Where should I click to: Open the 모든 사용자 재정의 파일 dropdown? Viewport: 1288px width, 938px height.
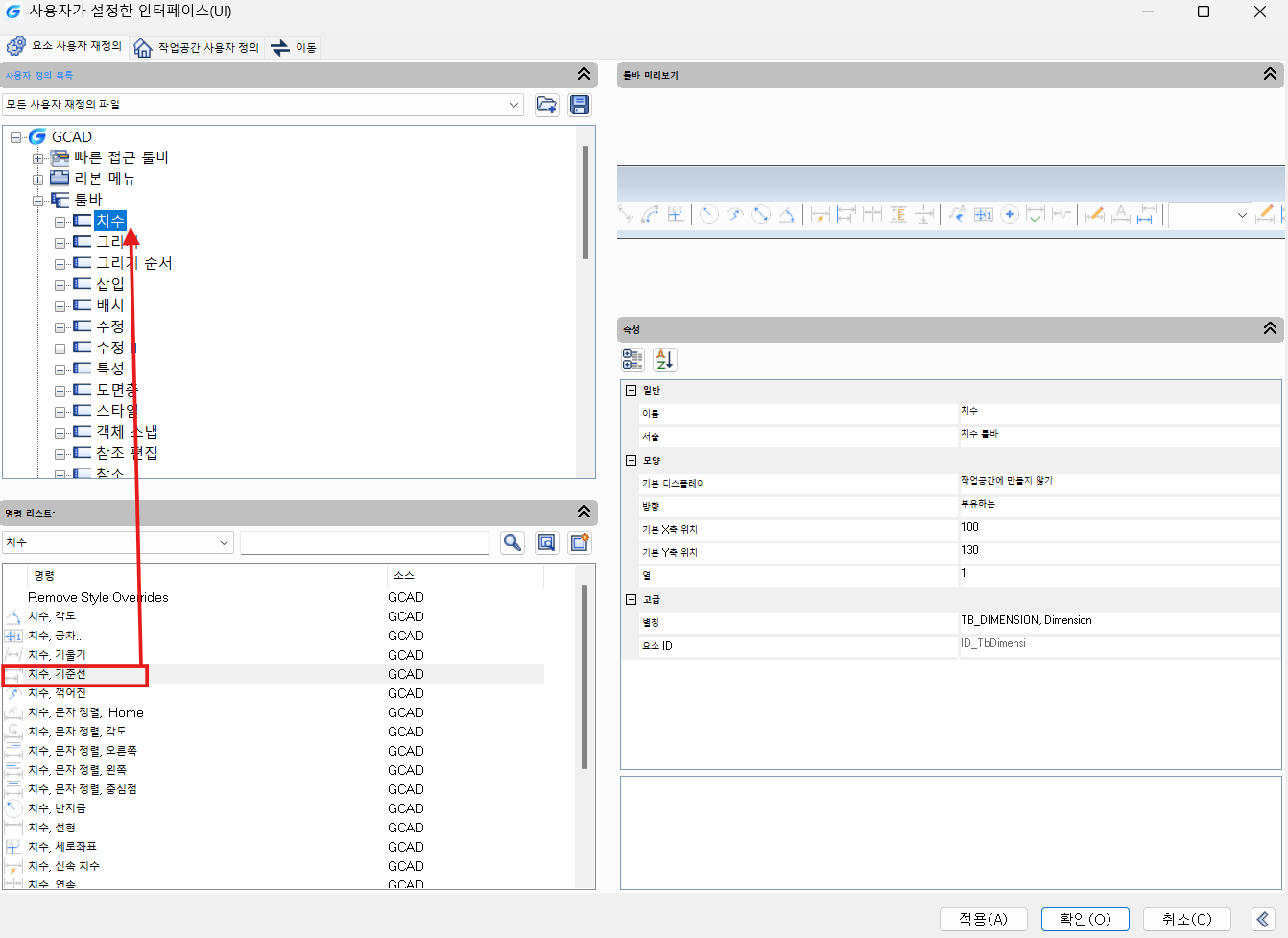click(513, 105)
